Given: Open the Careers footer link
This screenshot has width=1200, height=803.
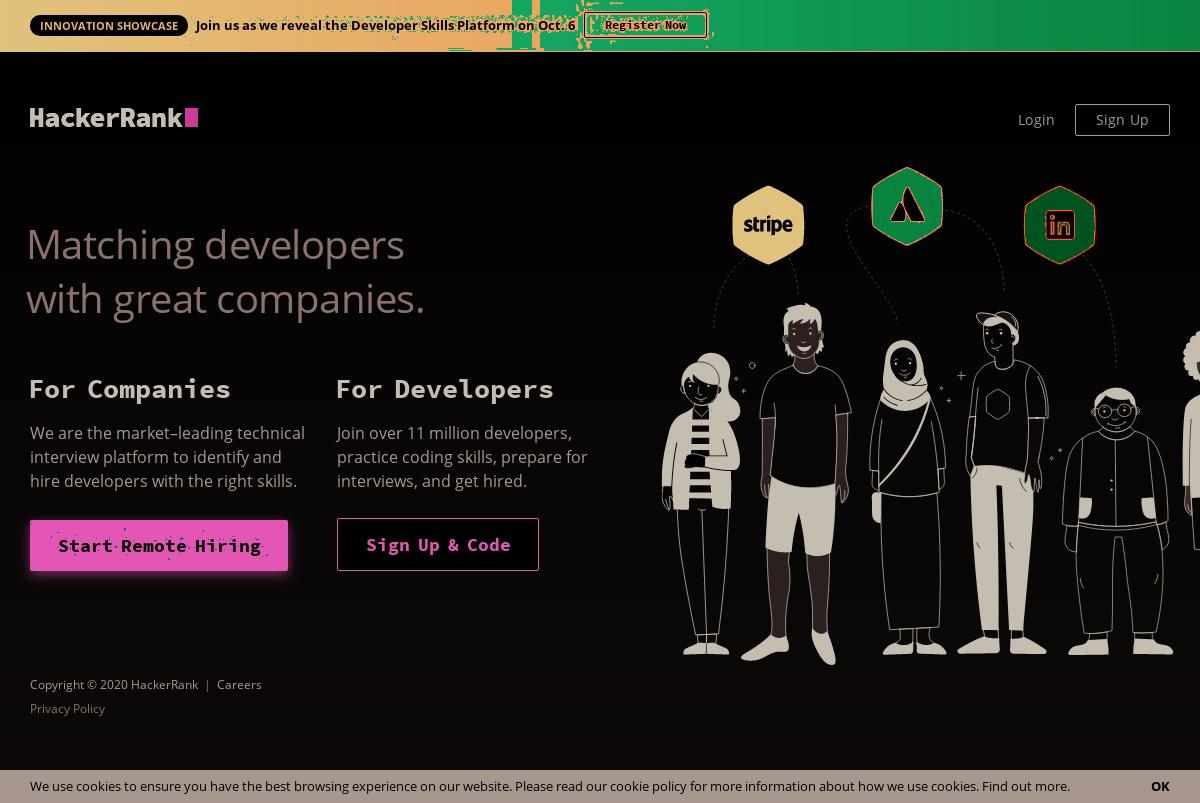Looking at the screenshot, I should click(x=239, y=685).
